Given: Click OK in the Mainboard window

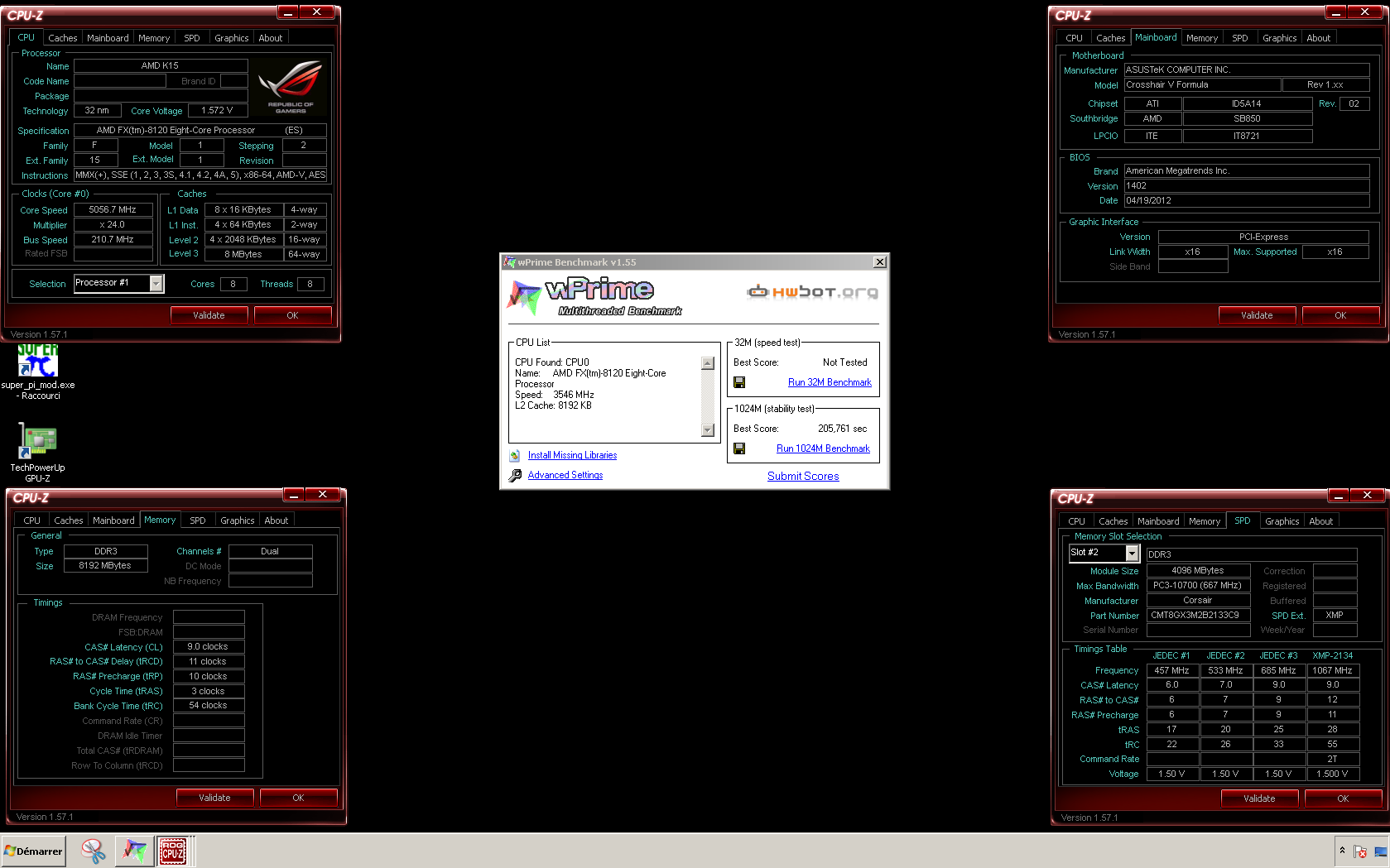Looking at the screenshot, I should point(1340,315).
